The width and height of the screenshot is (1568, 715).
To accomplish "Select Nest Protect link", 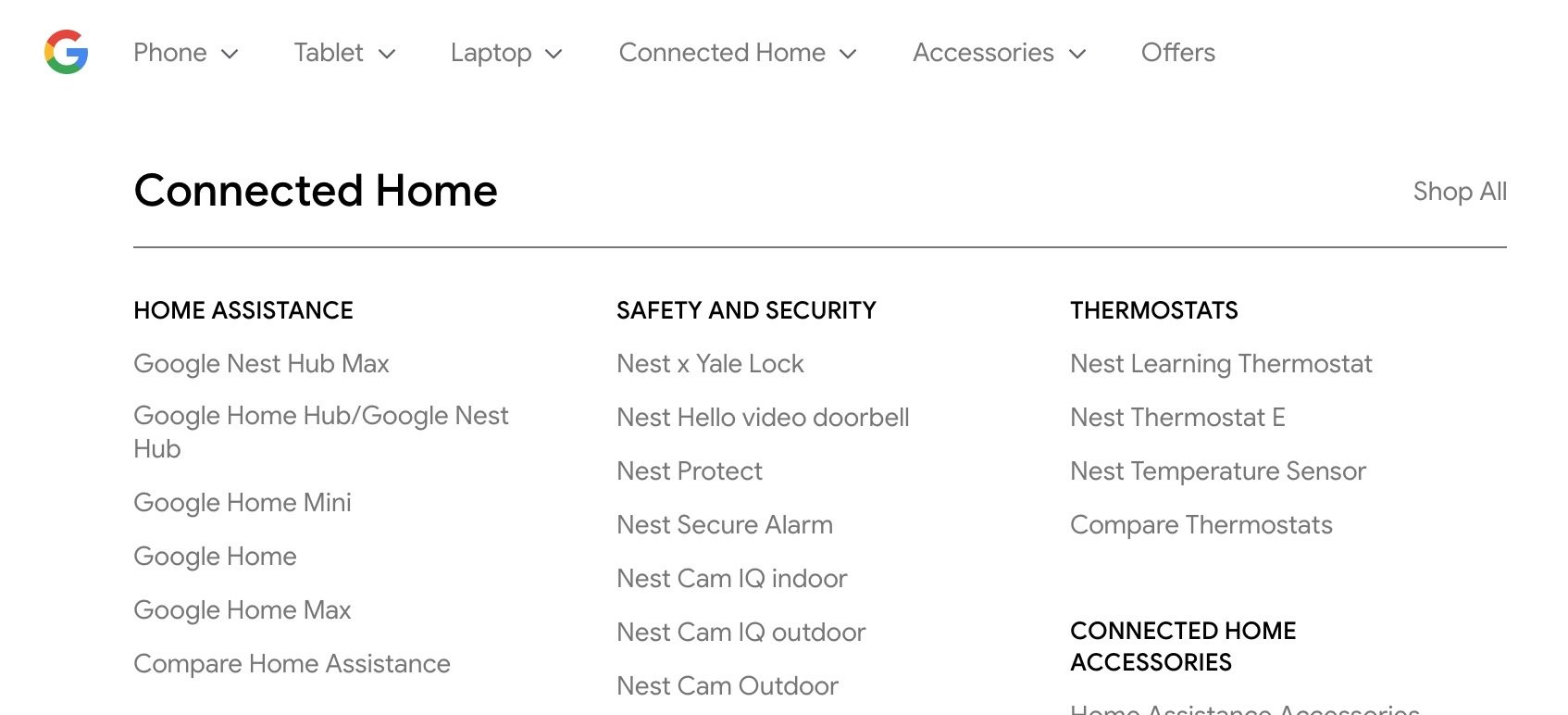I will 690,471.
